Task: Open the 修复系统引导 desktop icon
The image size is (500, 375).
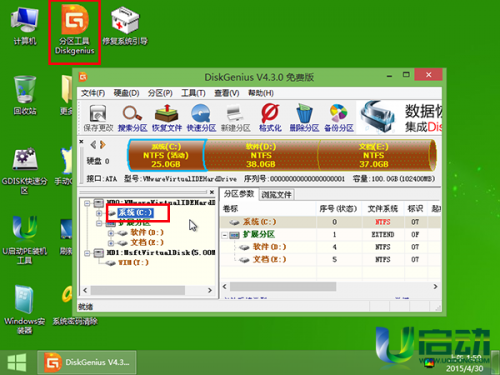Action: [125, 26]
